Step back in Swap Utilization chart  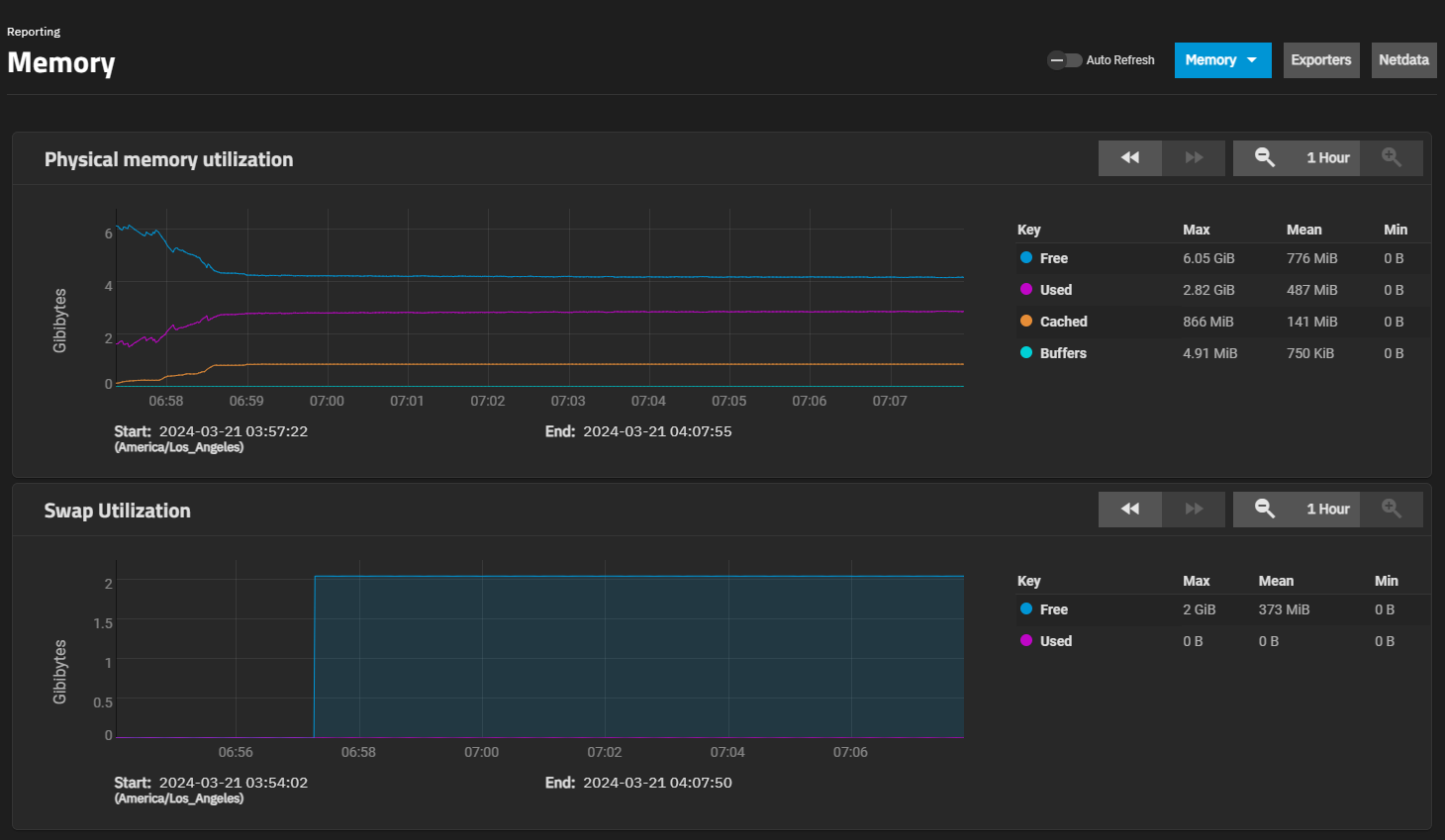pyautogui.click(x=1129, y=510)
